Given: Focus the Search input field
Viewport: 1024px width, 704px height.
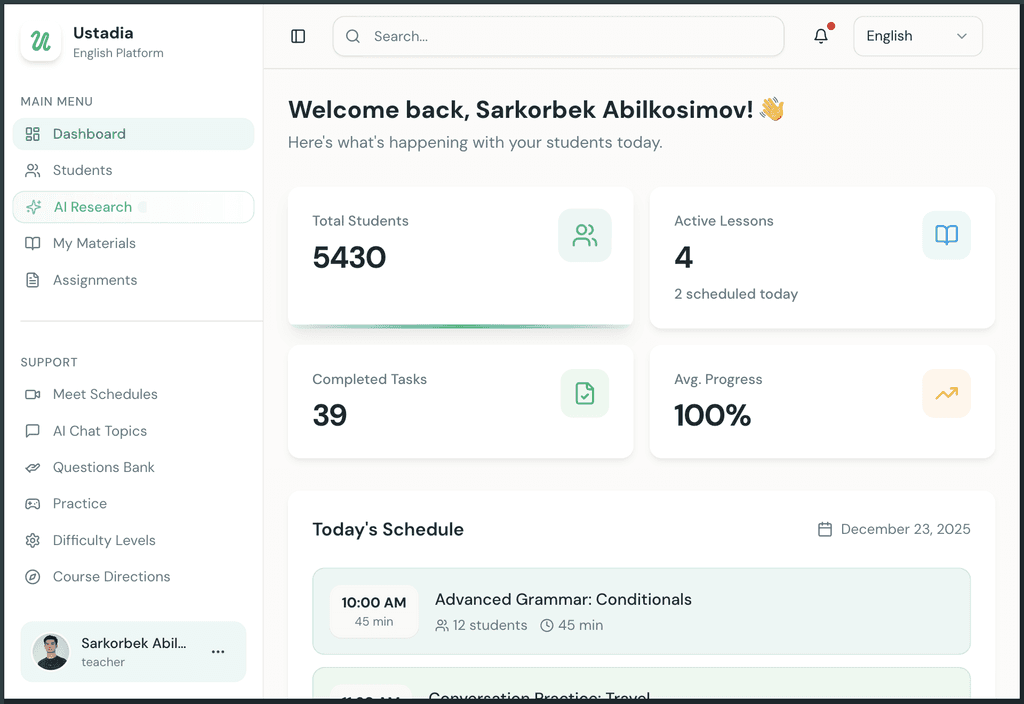Looking at the screenshot, I should [558, 37].
